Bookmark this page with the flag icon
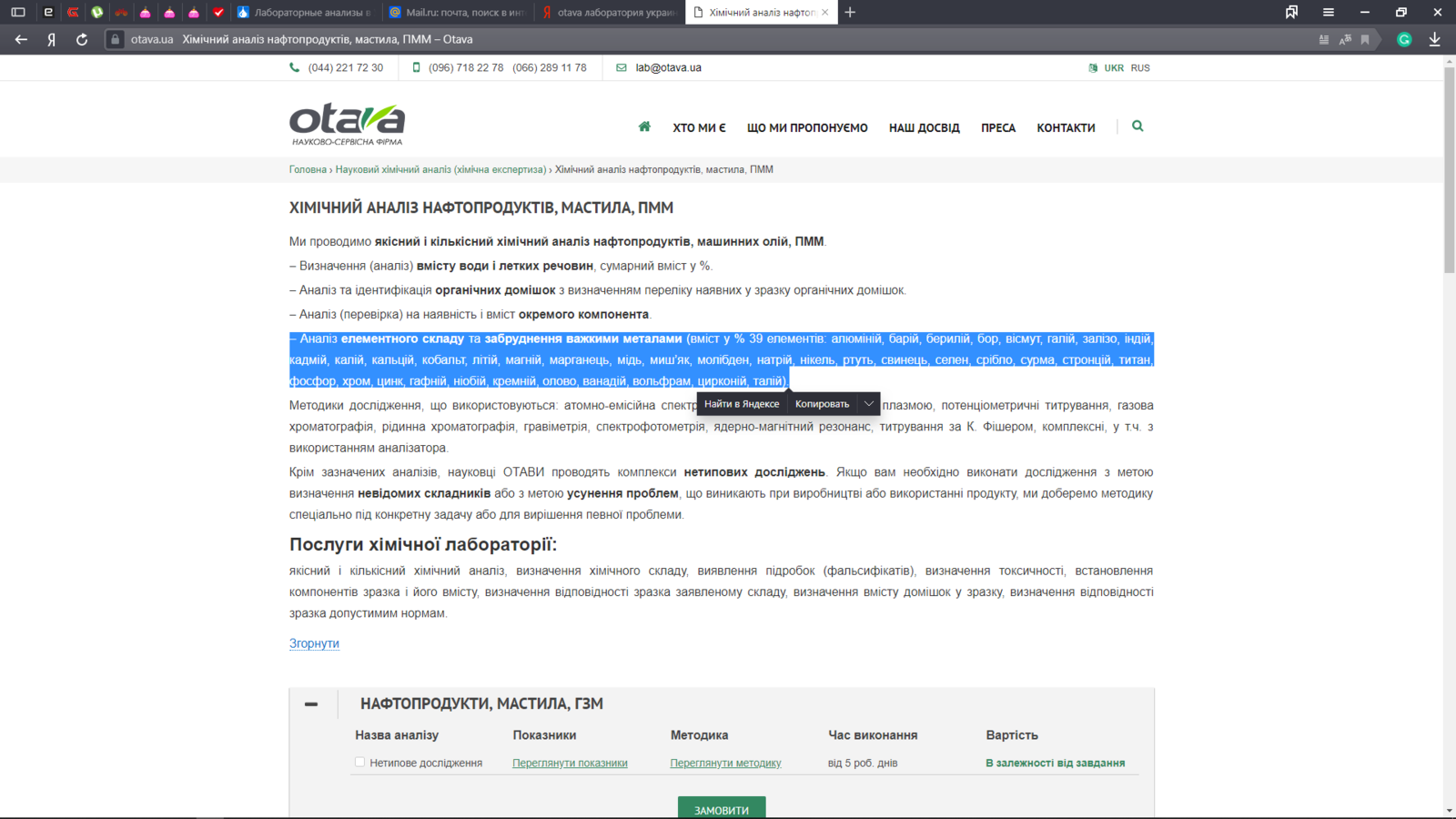The width and height of the screenshot is (1456, 819). (1365, 40)
